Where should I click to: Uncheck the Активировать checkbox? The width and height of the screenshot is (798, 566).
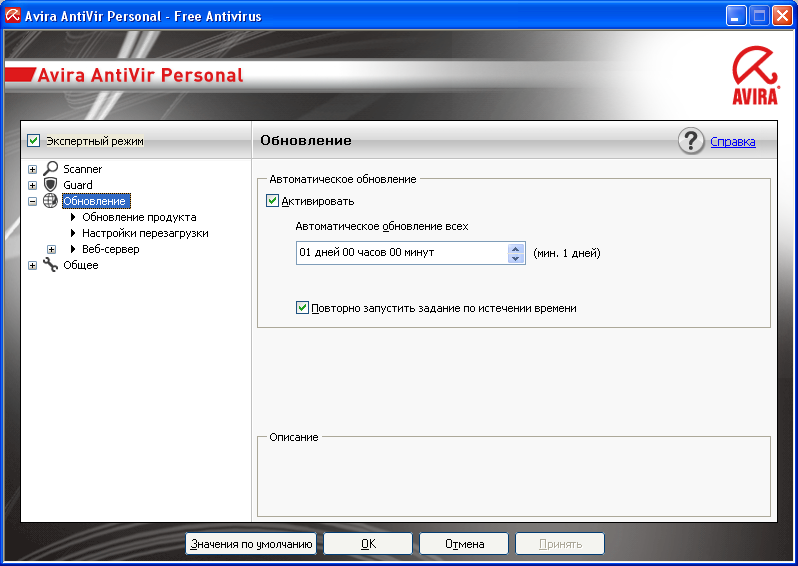(272, 201)
